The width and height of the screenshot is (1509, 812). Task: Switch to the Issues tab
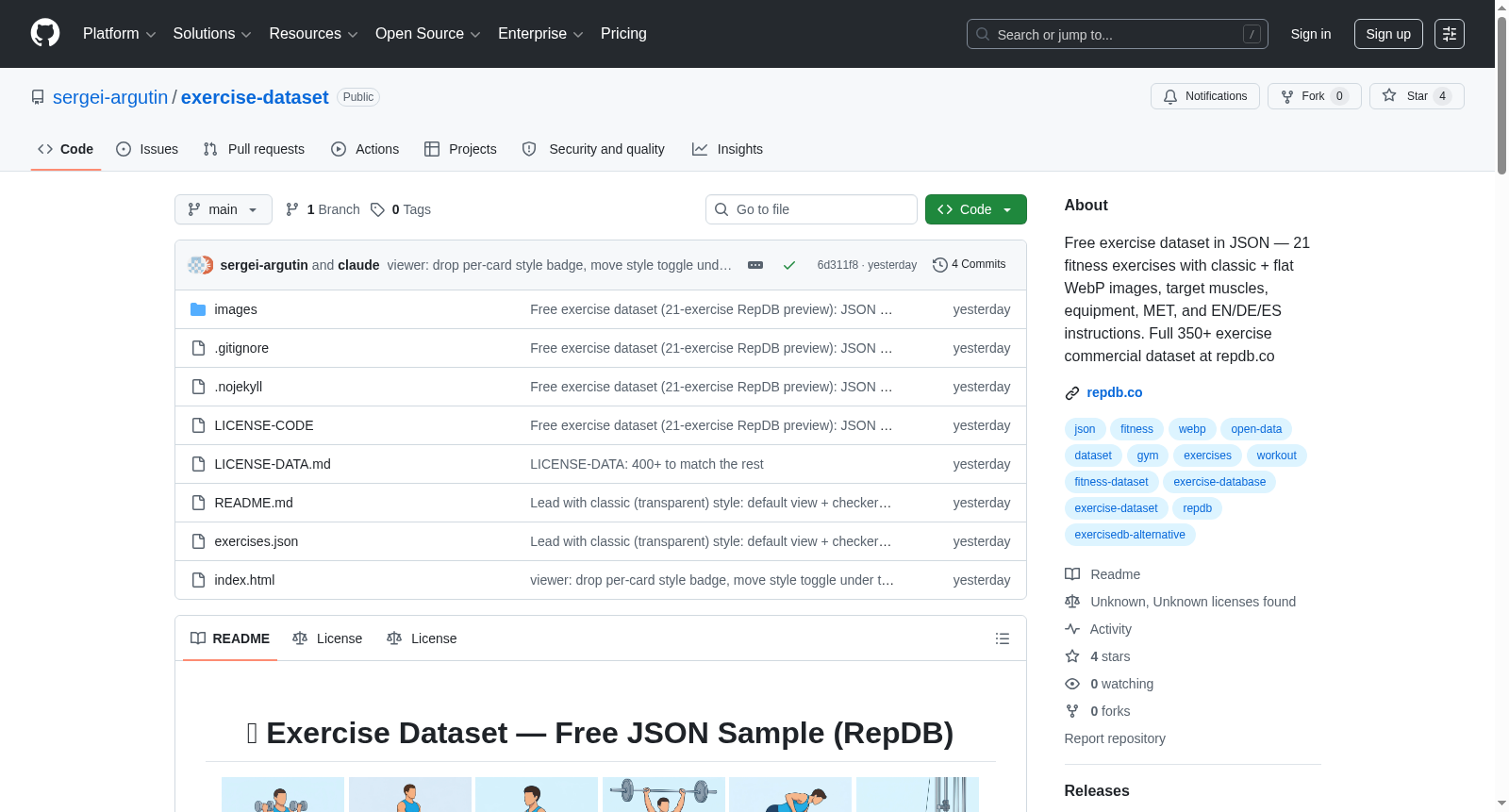click(x=147, y=149)
